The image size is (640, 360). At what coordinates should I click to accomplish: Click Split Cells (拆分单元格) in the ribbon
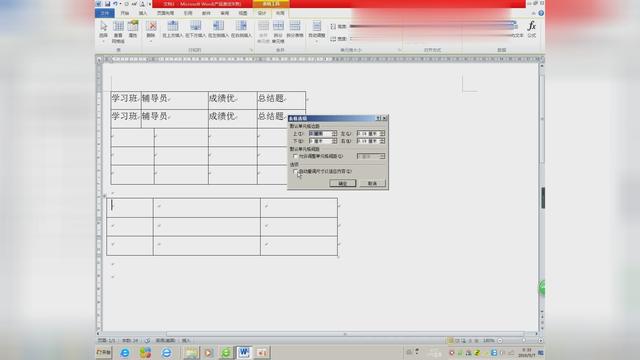[278, 32]
